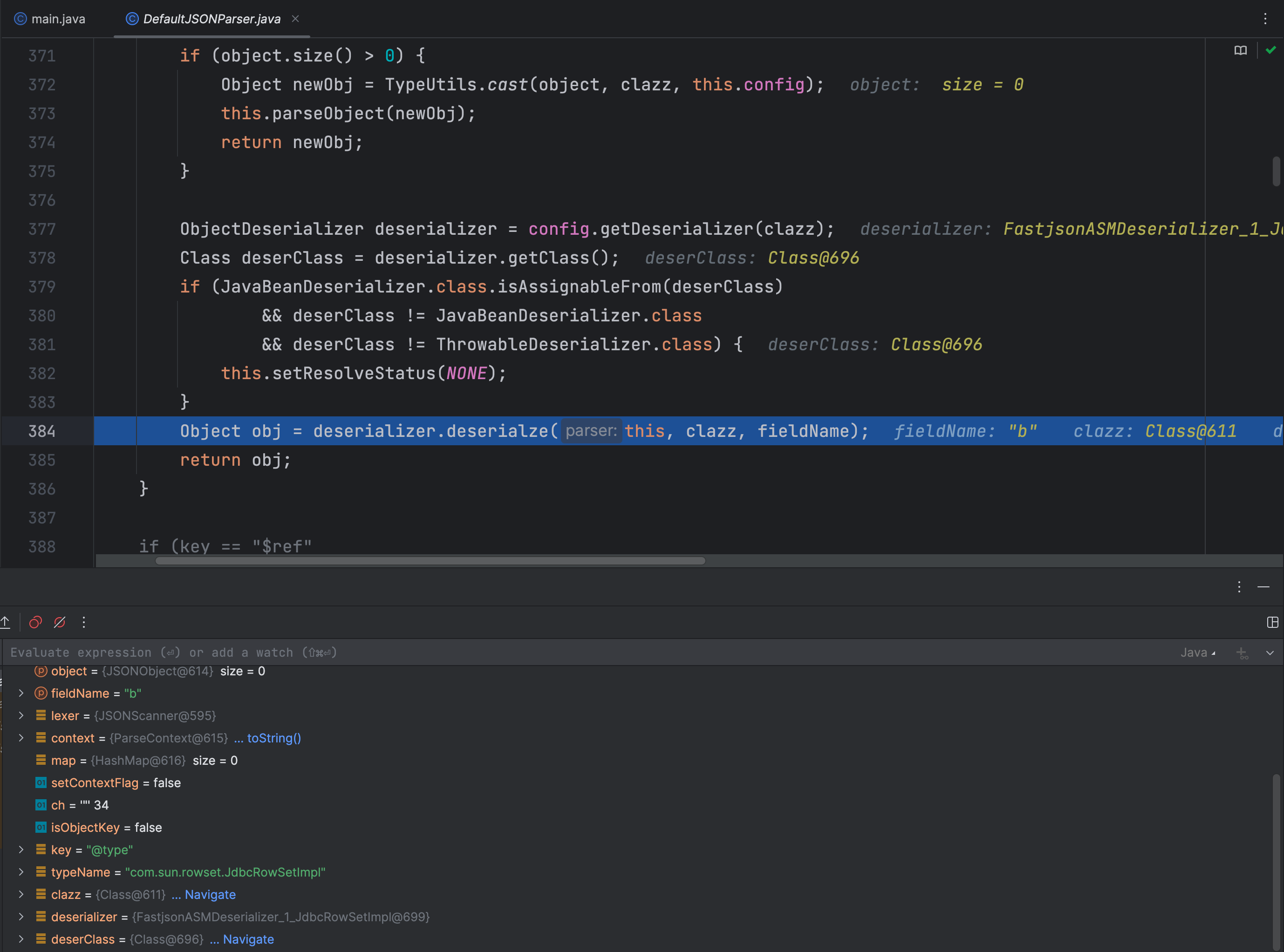Screen dimensions: 1284x952
Task: Select the setContextFlag = false variable
Action: tap(109, 782)
